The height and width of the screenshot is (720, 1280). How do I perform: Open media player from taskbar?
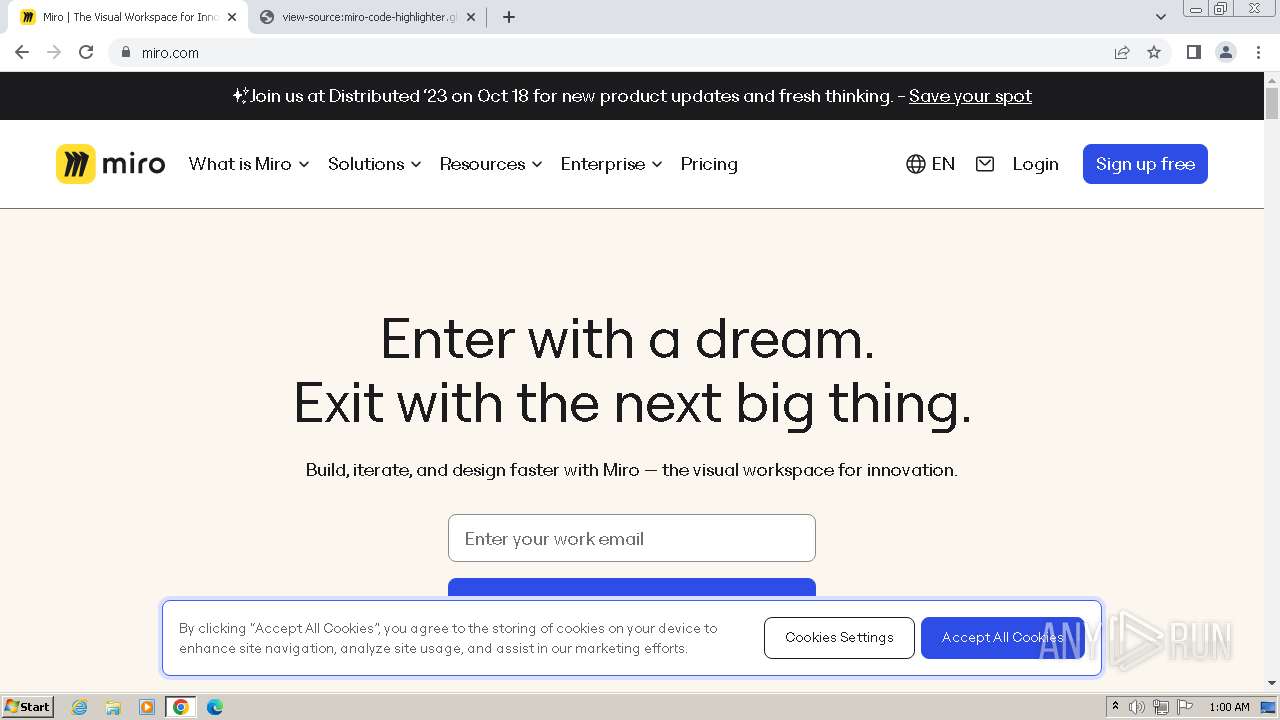pyautogui.click(x=147, y=707)
